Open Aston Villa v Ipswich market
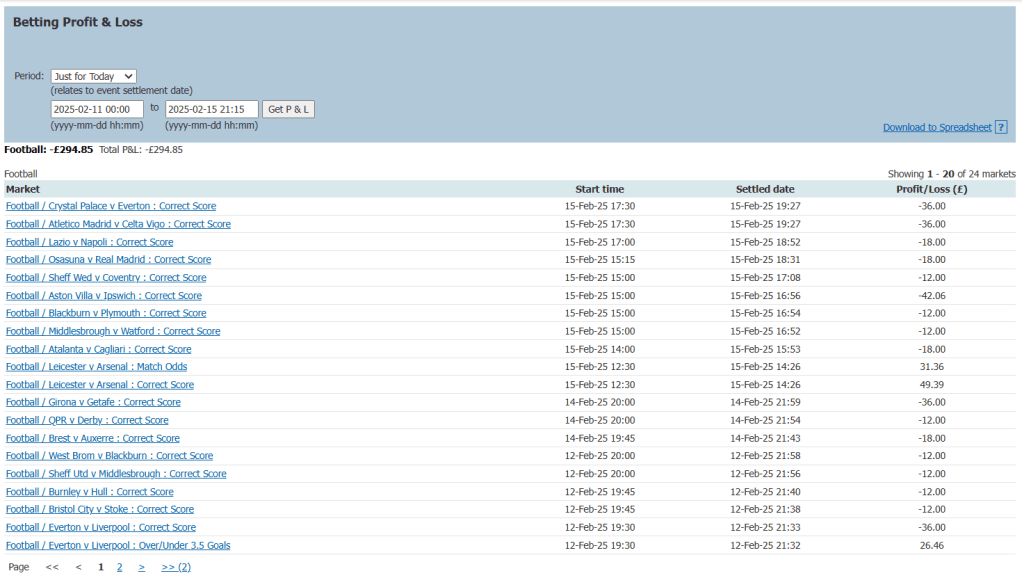This screenshot has height=578, width=1022. pos(104,296)
